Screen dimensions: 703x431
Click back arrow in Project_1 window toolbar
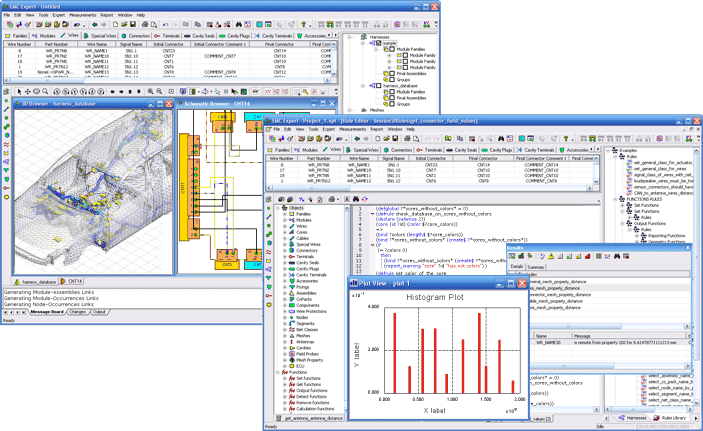tap(357, 139)
